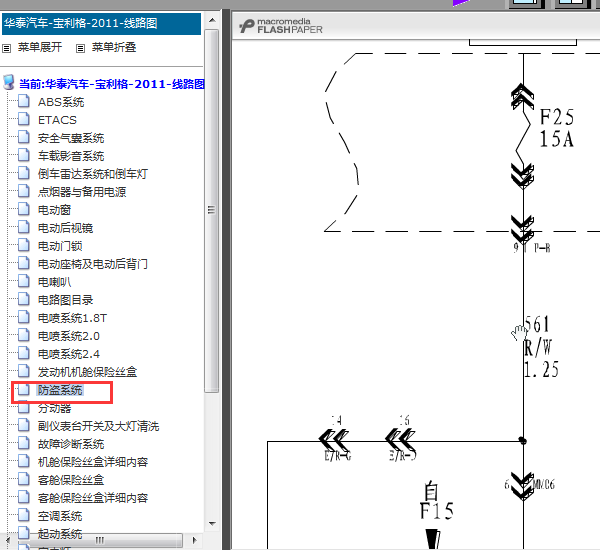
Task: Click the page icon beside 电喷系统2.0
Action: (24, 335)
